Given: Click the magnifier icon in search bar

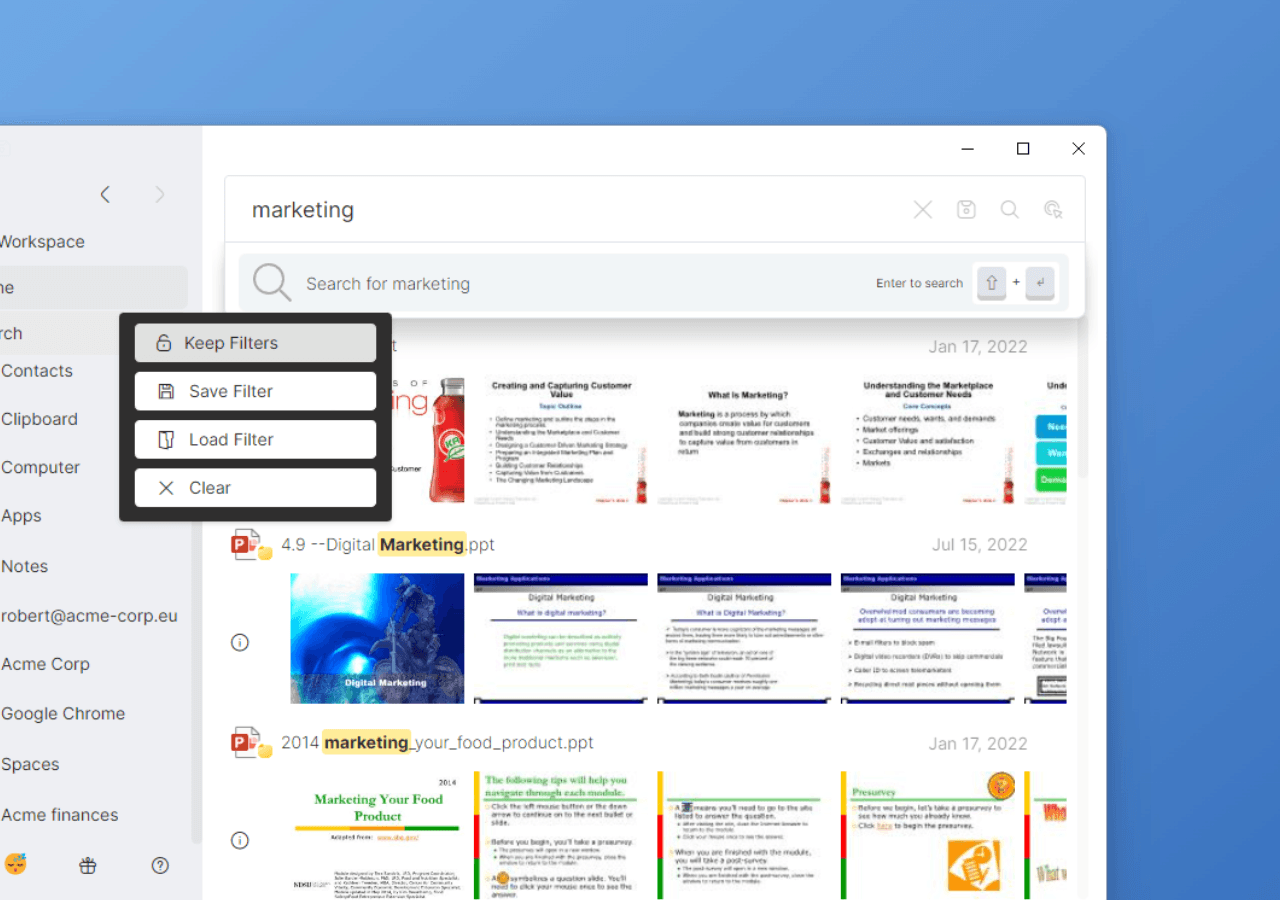Looking at the screenshot, I should coord(1010,210).
